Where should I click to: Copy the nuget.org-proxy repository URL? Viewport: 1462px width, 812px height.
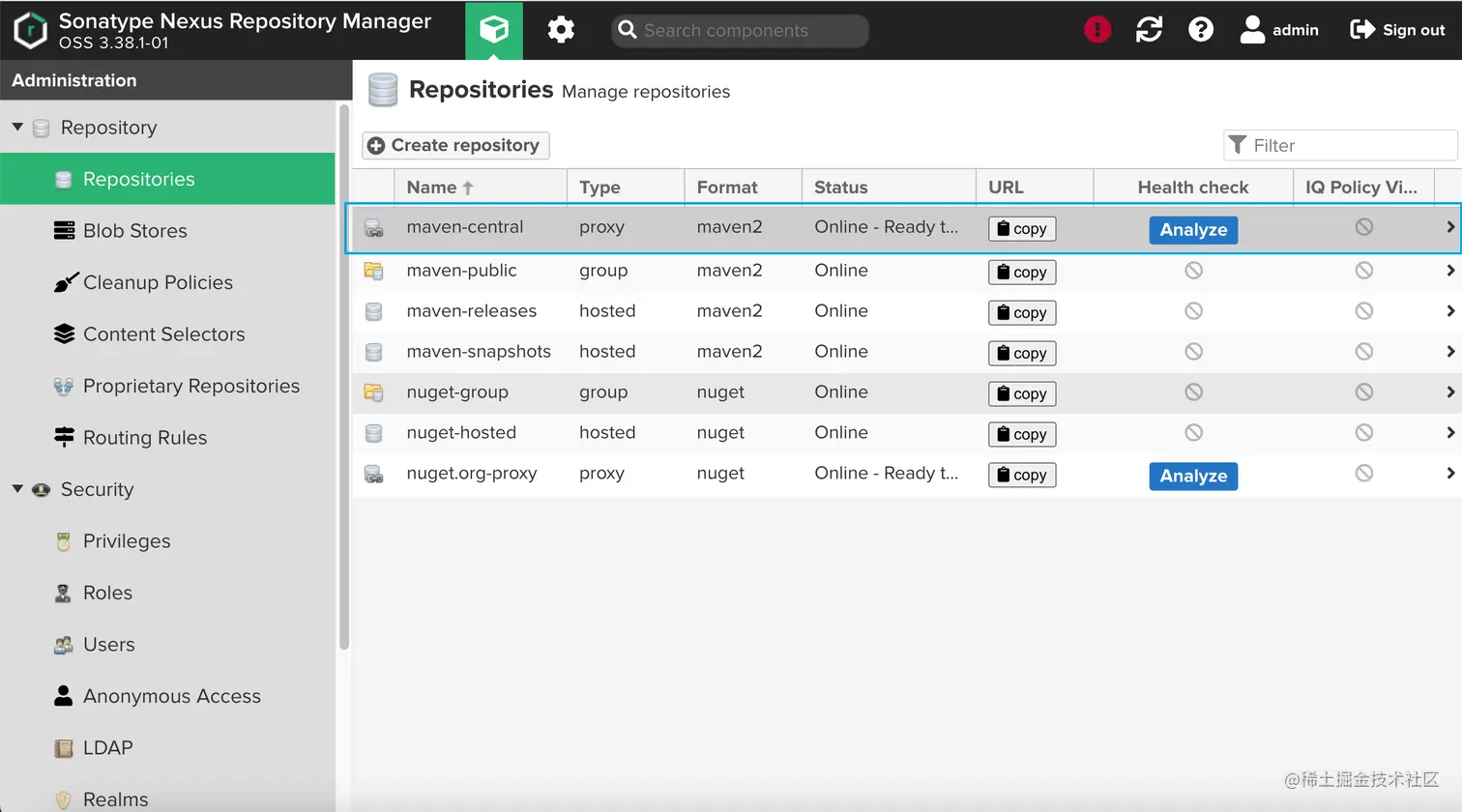[1022, 476]
